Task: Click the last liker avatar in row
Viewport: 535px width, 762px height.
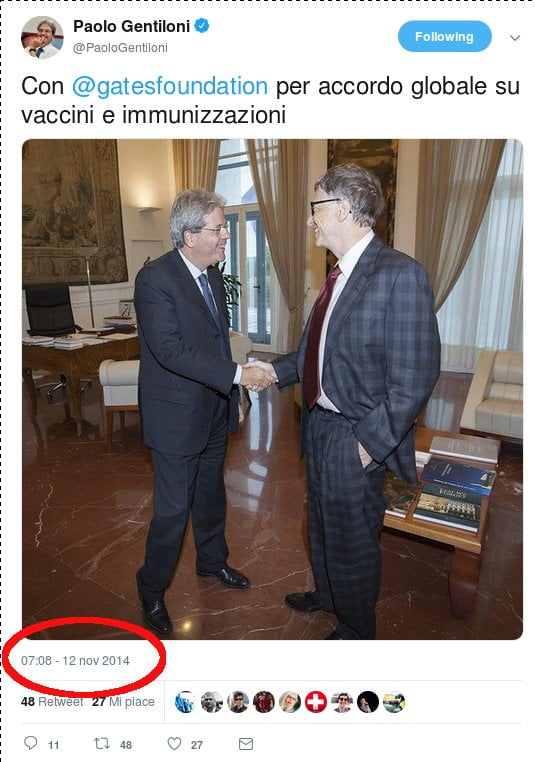Action: [x=394, y=702]
